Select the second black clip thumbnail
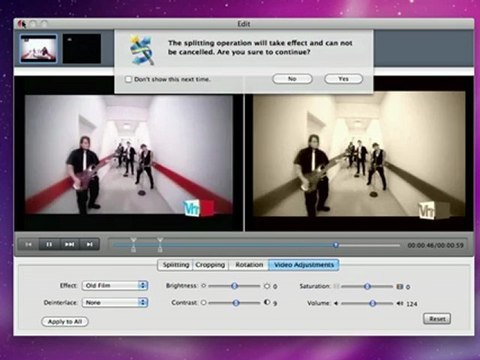Screen dimensions: 480x360 click(x=82, y=49)
